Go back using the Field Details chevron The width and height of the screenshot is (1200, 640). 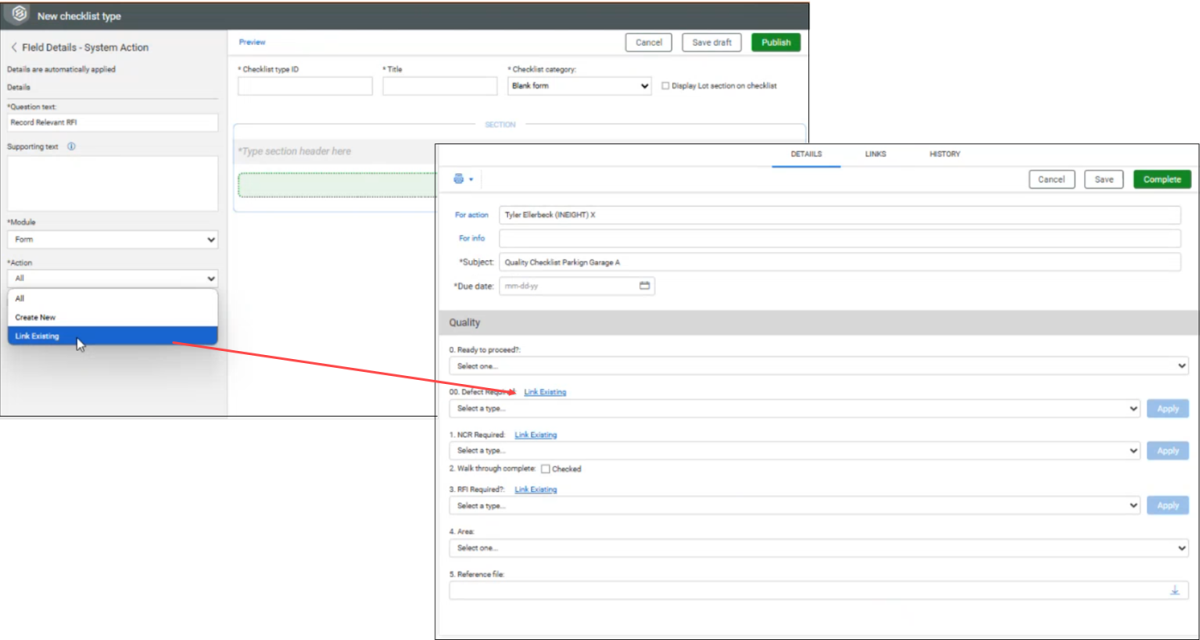click(14, 48)
